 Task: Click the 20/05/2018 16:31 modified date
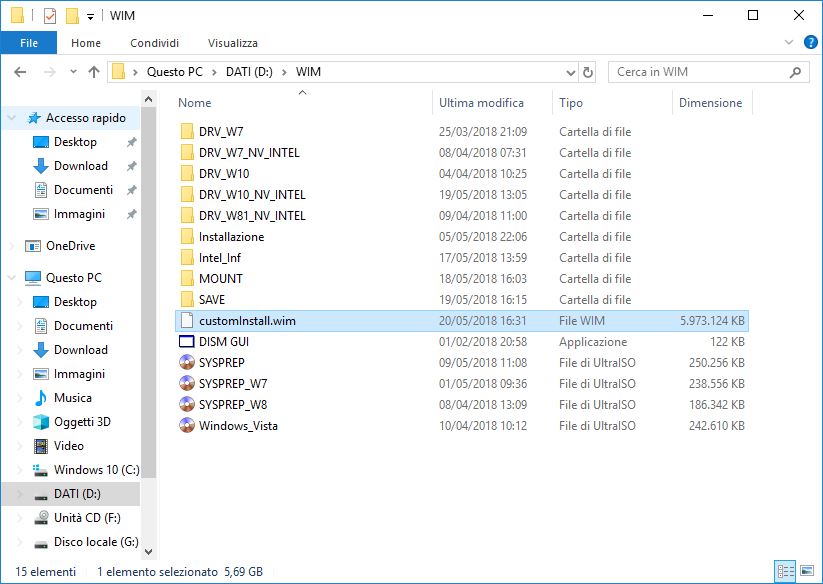click(482, 321)
